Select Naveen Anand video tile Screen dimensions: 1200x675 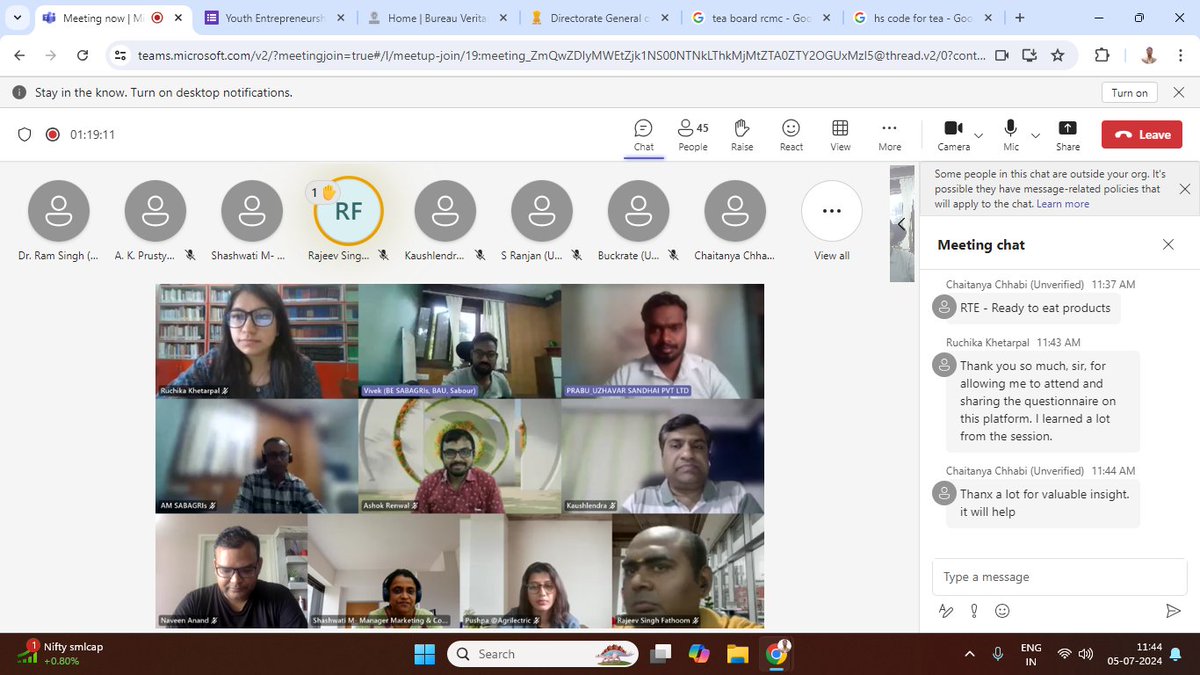tap(231, 571)
